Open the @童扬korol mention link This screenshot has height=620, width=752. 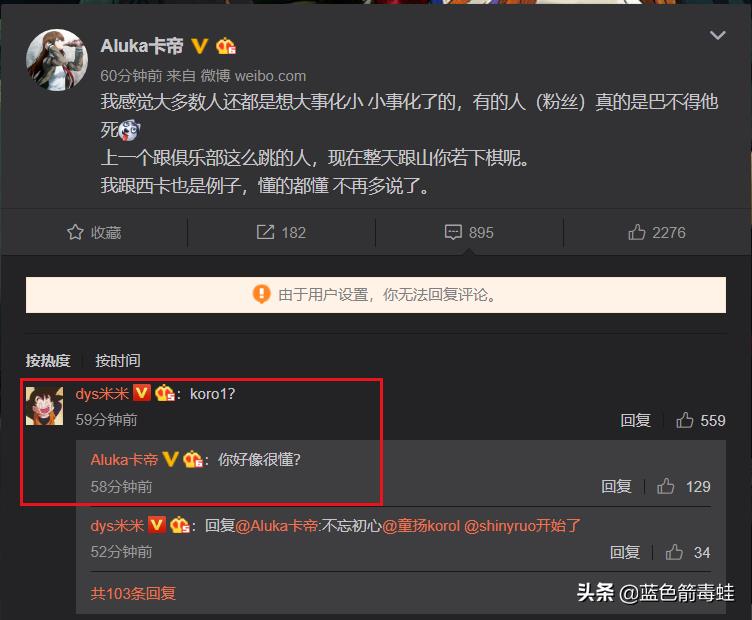pyautogui.click(x=421, y=526)
